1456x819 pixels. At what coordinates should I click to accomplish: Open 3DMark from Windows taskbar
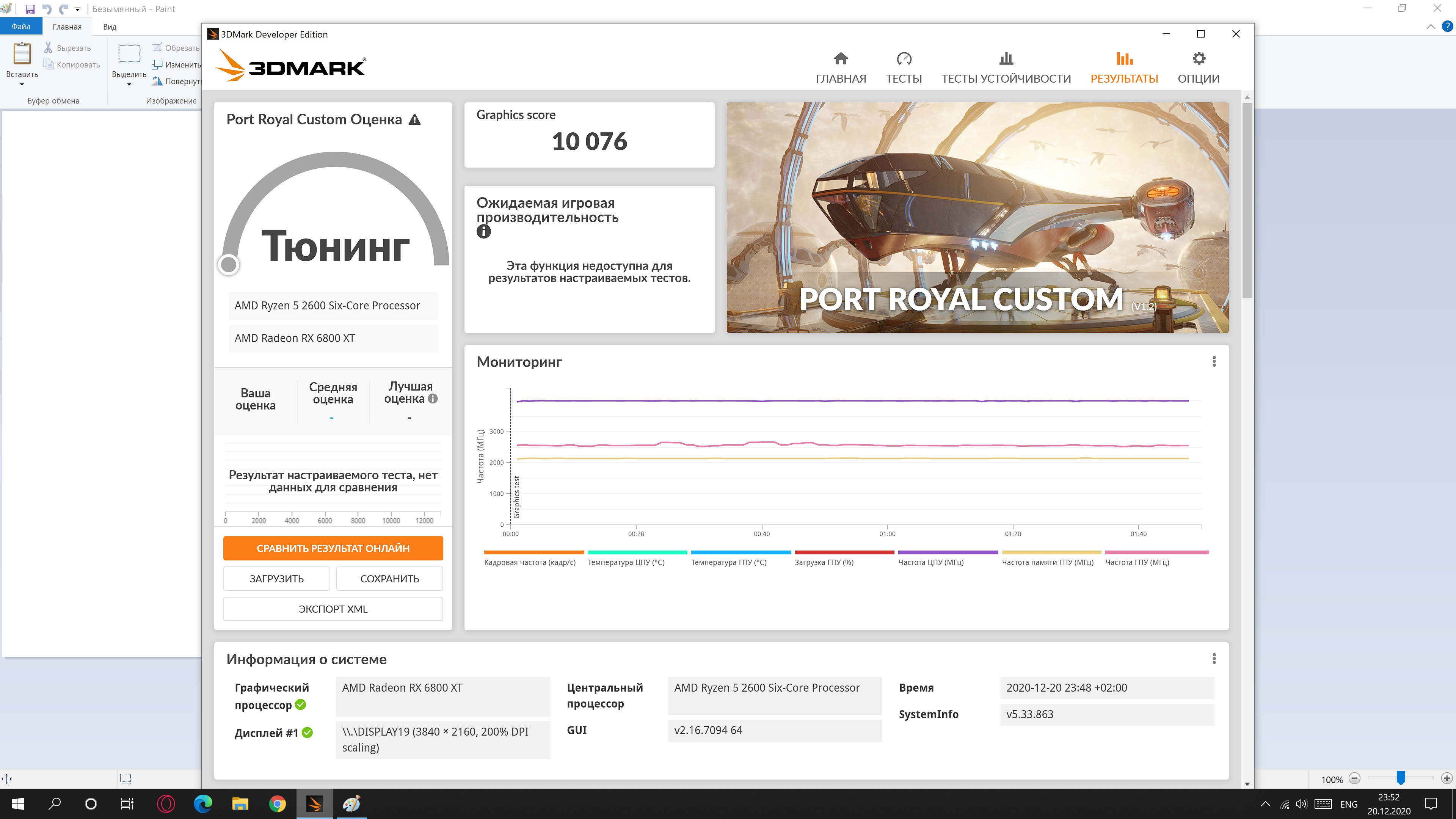[x=314, y=803]
